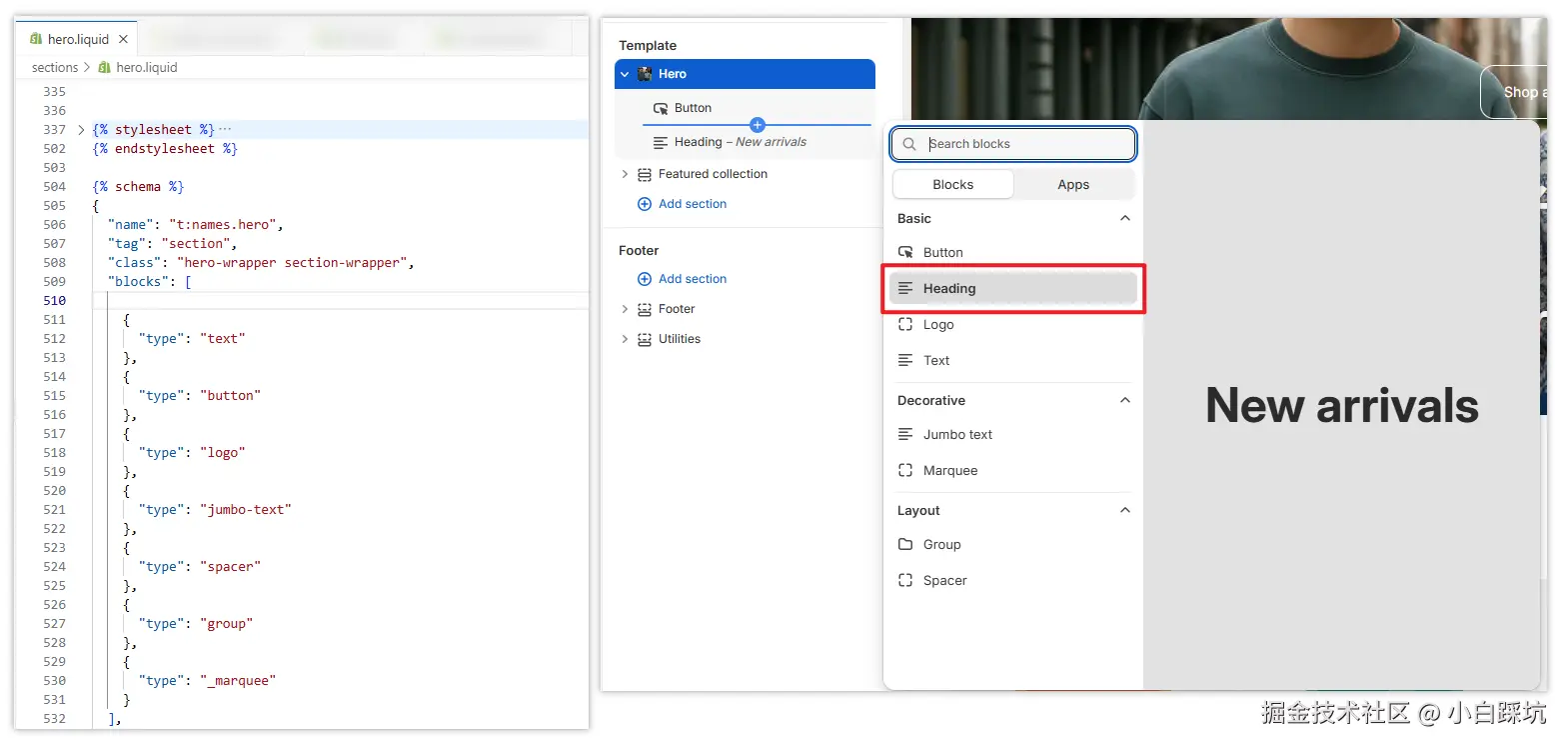Click the Text block icon in the picker
Image resolution: width=1568 pixels, height=748 pixels.
(905, 360)
